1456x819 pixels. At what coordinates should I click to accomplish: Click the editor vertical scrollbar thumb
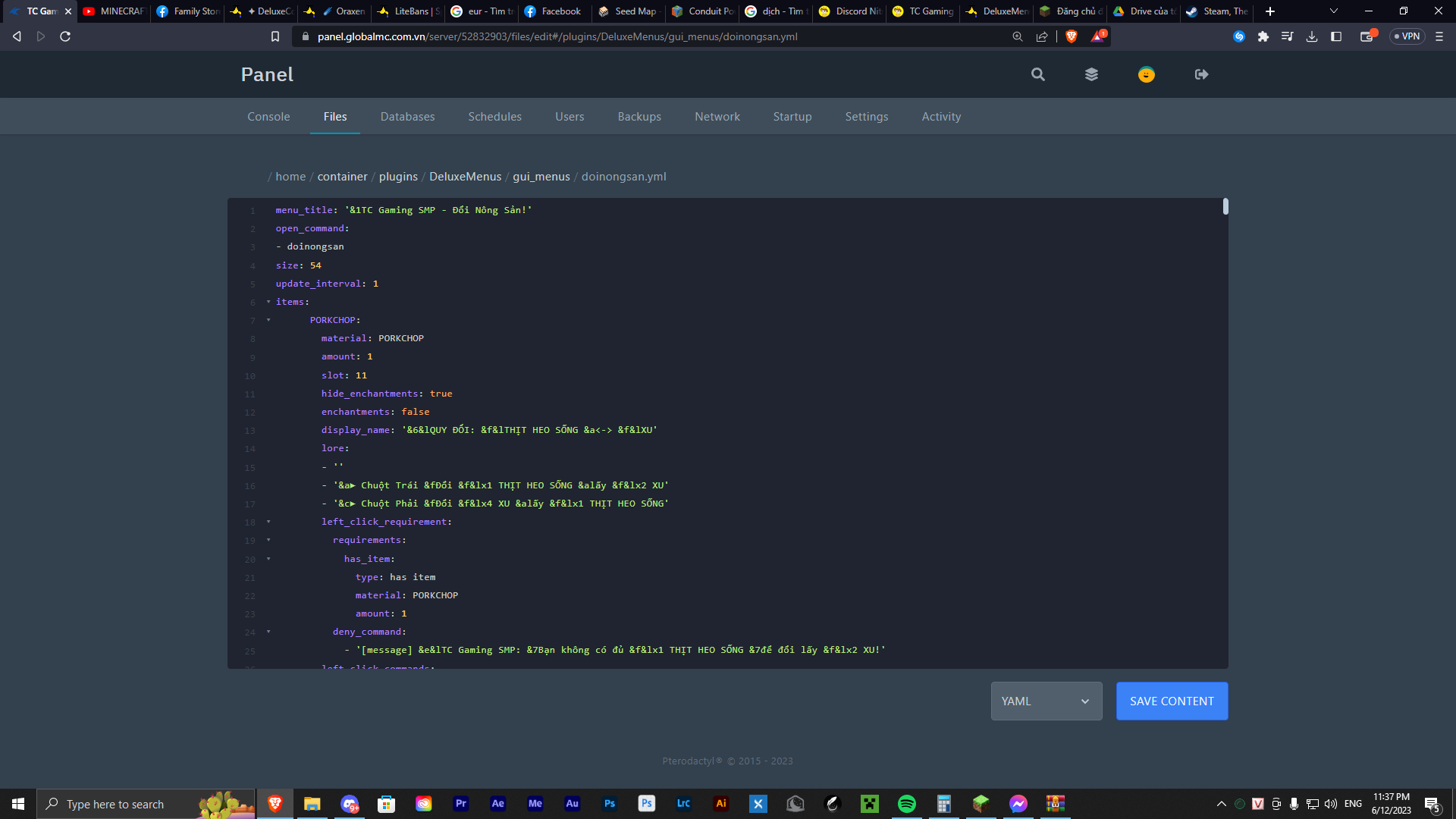click(1225, 207)
